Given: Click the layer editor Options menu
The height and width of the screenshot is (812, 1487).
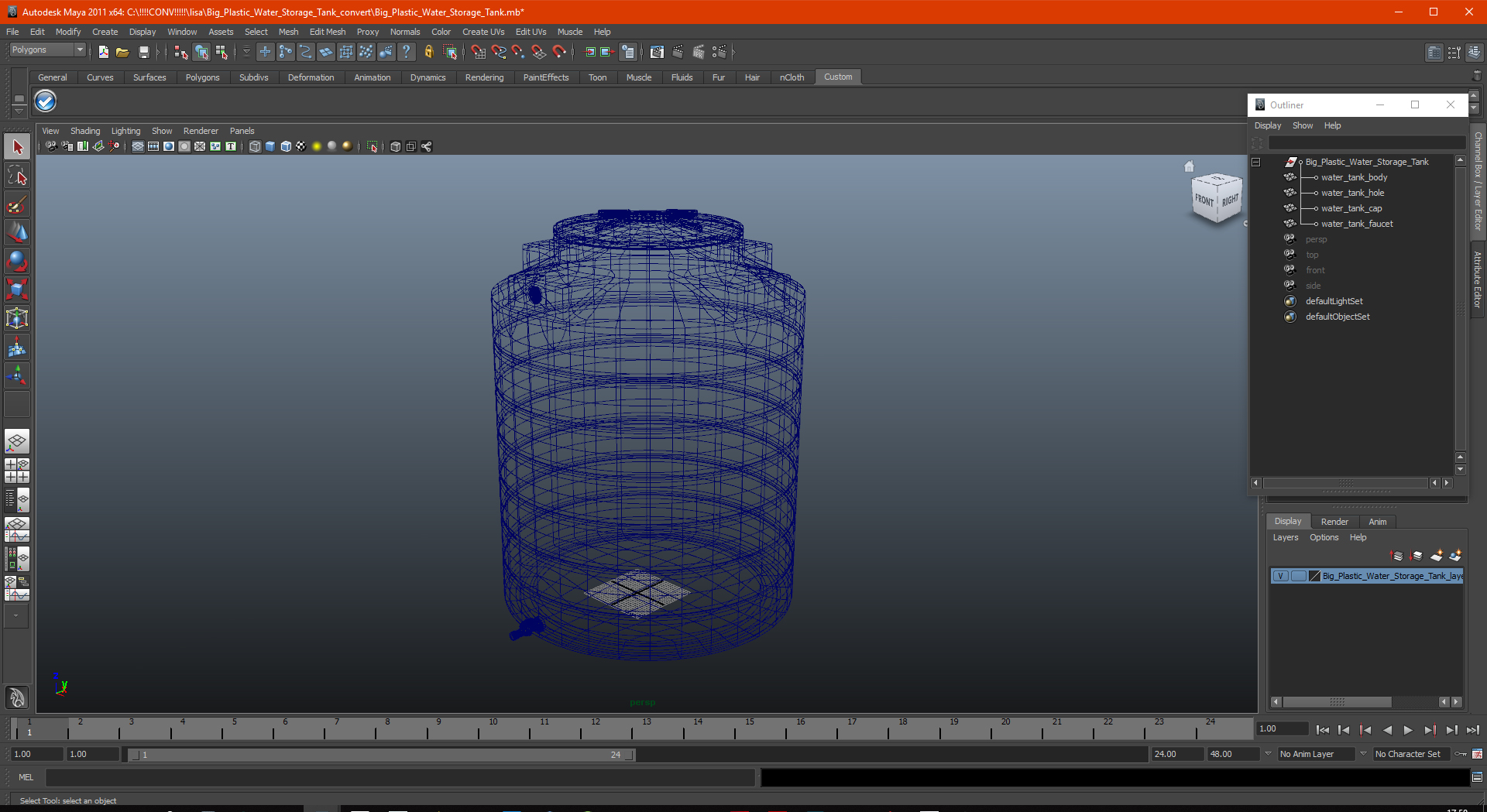Looking at the screenshot, I should point(1324,537).
